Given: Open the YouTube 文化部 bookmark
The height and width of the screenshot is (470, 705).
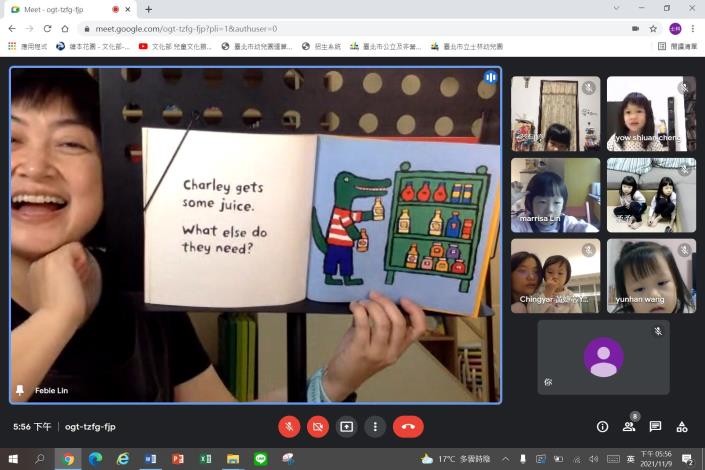Looking at the screenshot, I should pos(175,46).
